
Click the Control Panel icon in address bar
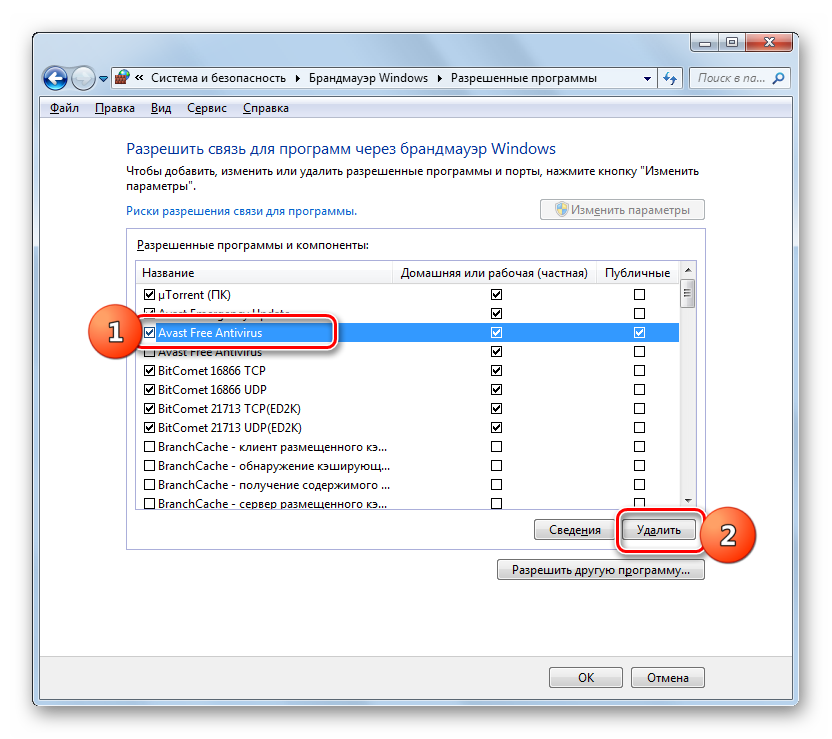122,78
